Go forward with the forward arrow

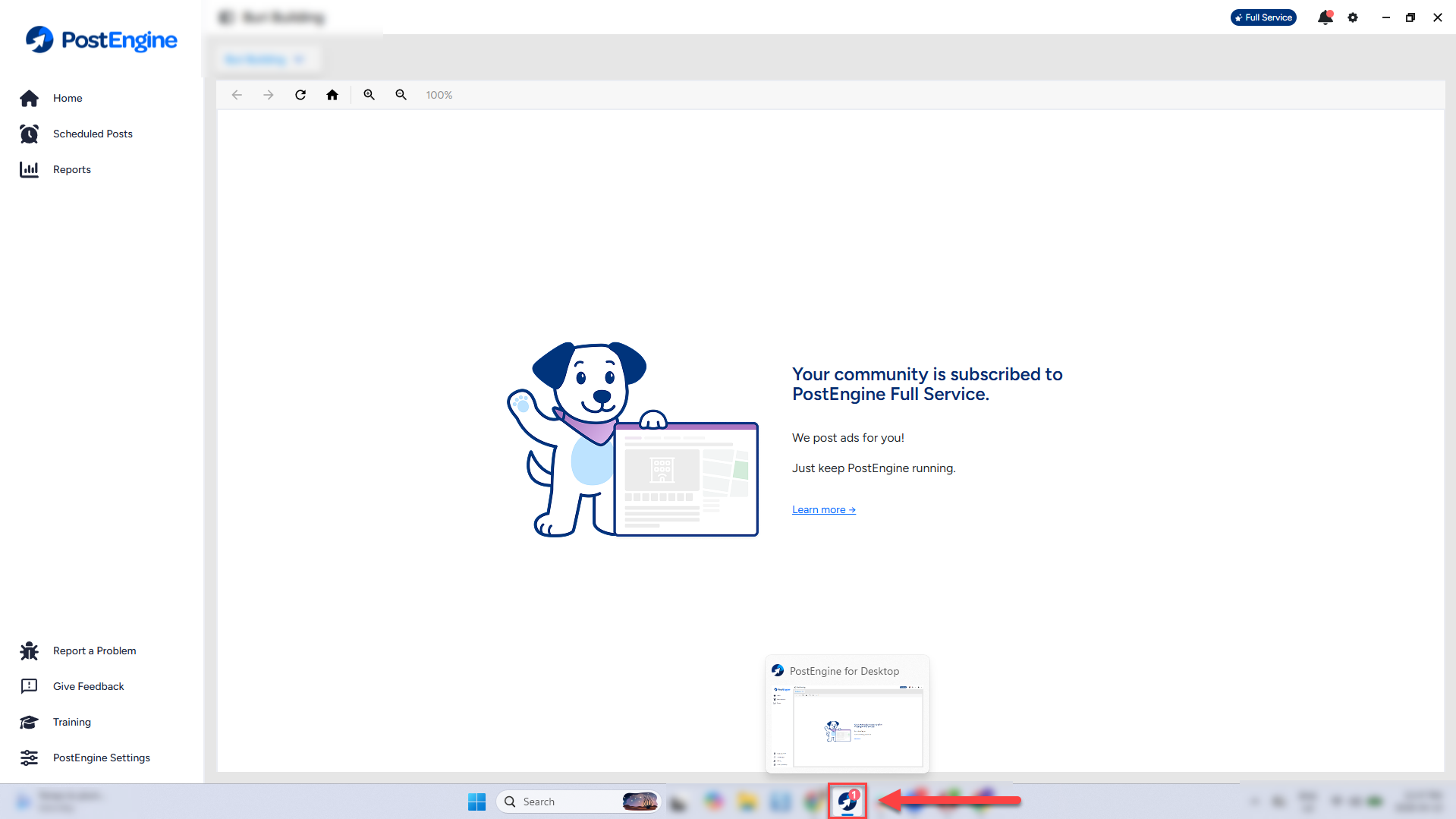(269, 95)
